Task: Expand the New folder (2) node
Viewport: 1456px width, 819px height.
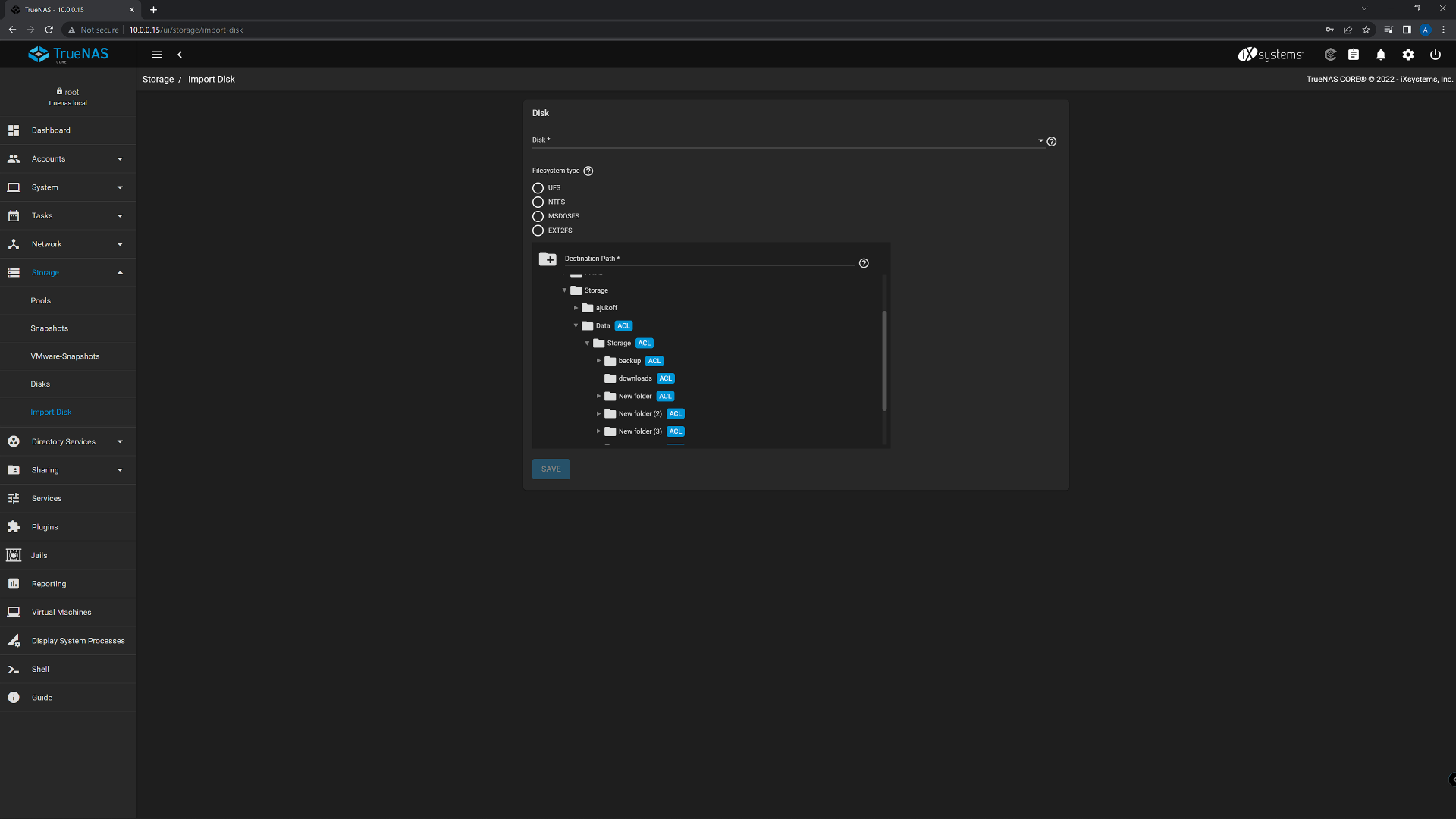Action: click(x=599, y=414)
